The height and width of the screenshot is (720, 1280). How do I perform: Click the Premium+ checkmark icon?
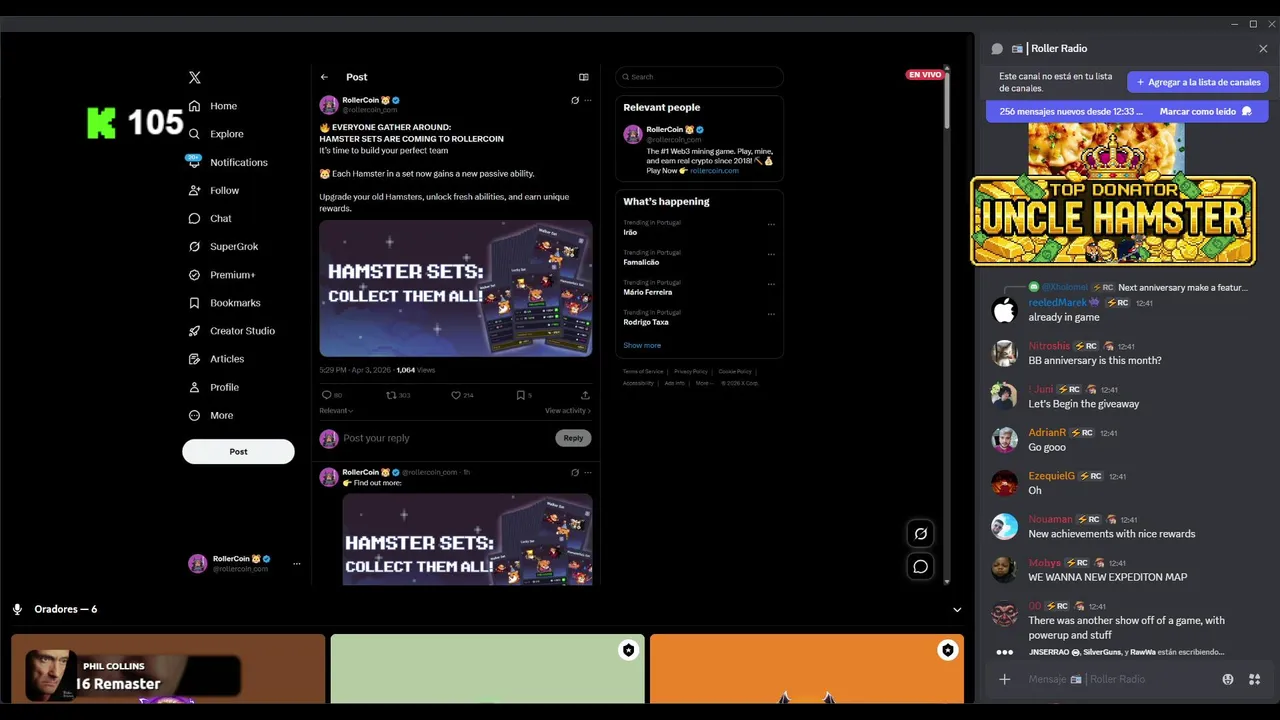click(195, 275)
